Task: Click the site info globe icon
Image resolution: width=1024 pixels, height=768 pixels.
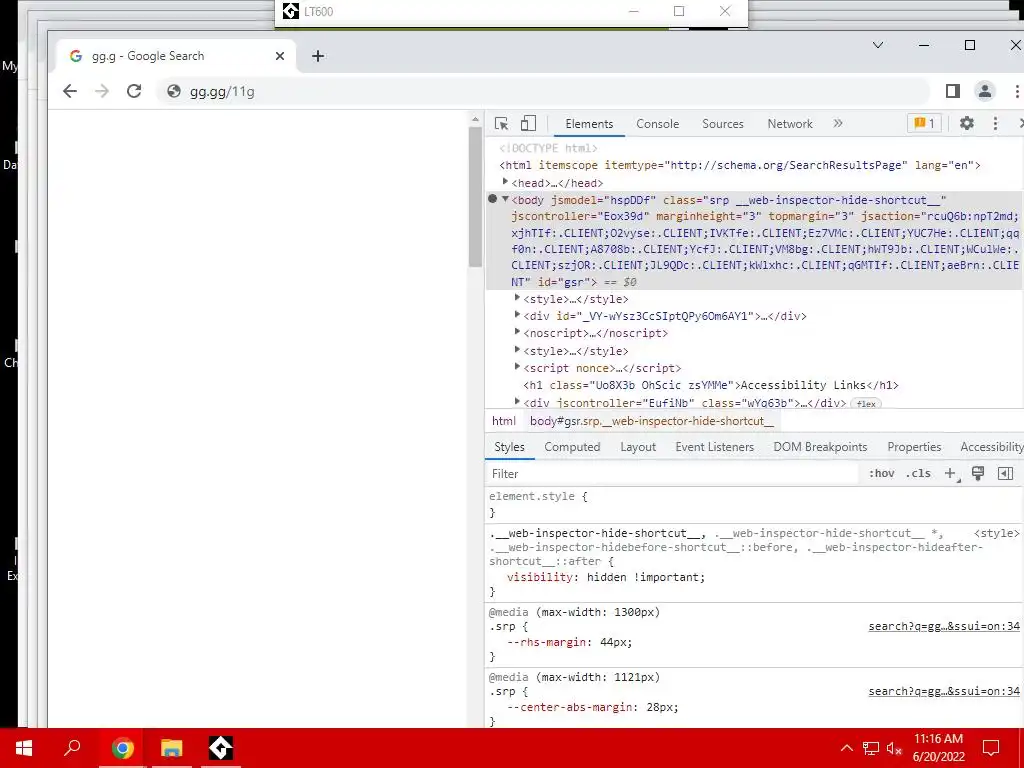Action: (174, 91)
